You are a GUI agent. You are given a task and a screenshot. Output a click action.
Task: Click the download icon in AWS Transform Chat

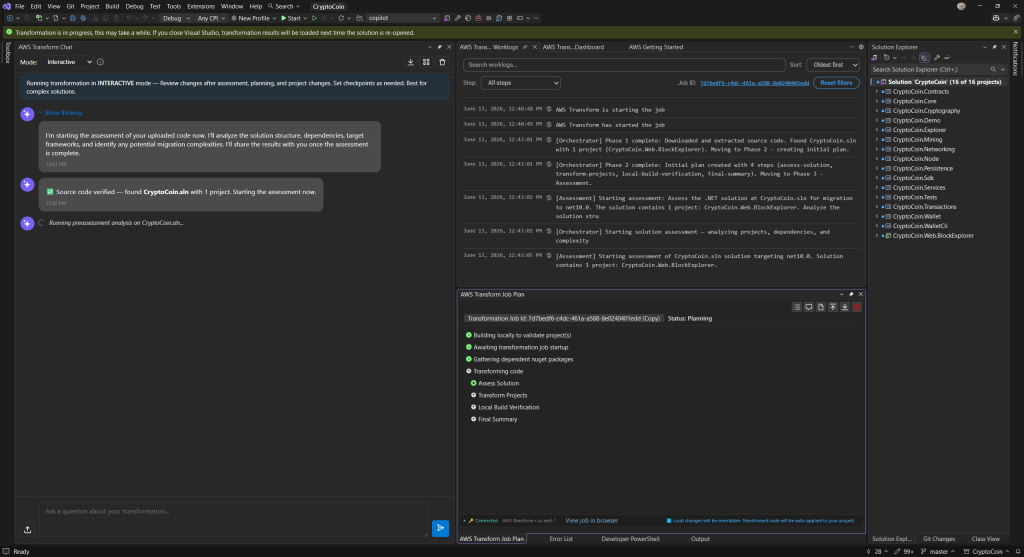click(410, 62)
